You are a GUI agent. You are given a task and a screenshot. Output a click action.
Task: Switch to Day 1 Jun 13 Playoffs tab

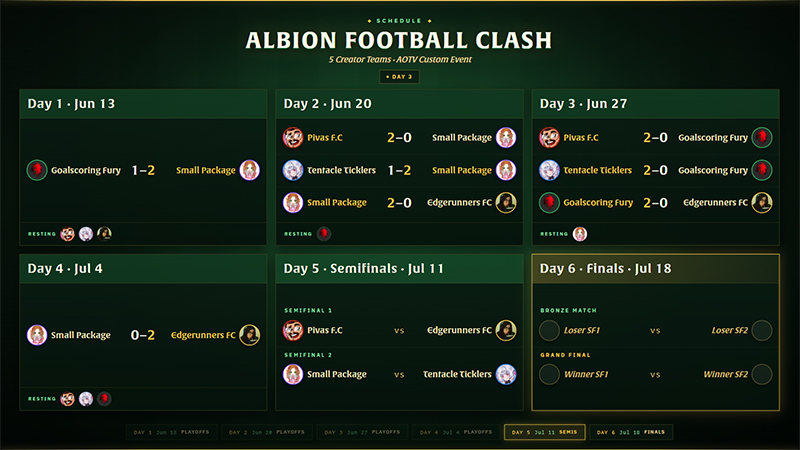(171, 432)
